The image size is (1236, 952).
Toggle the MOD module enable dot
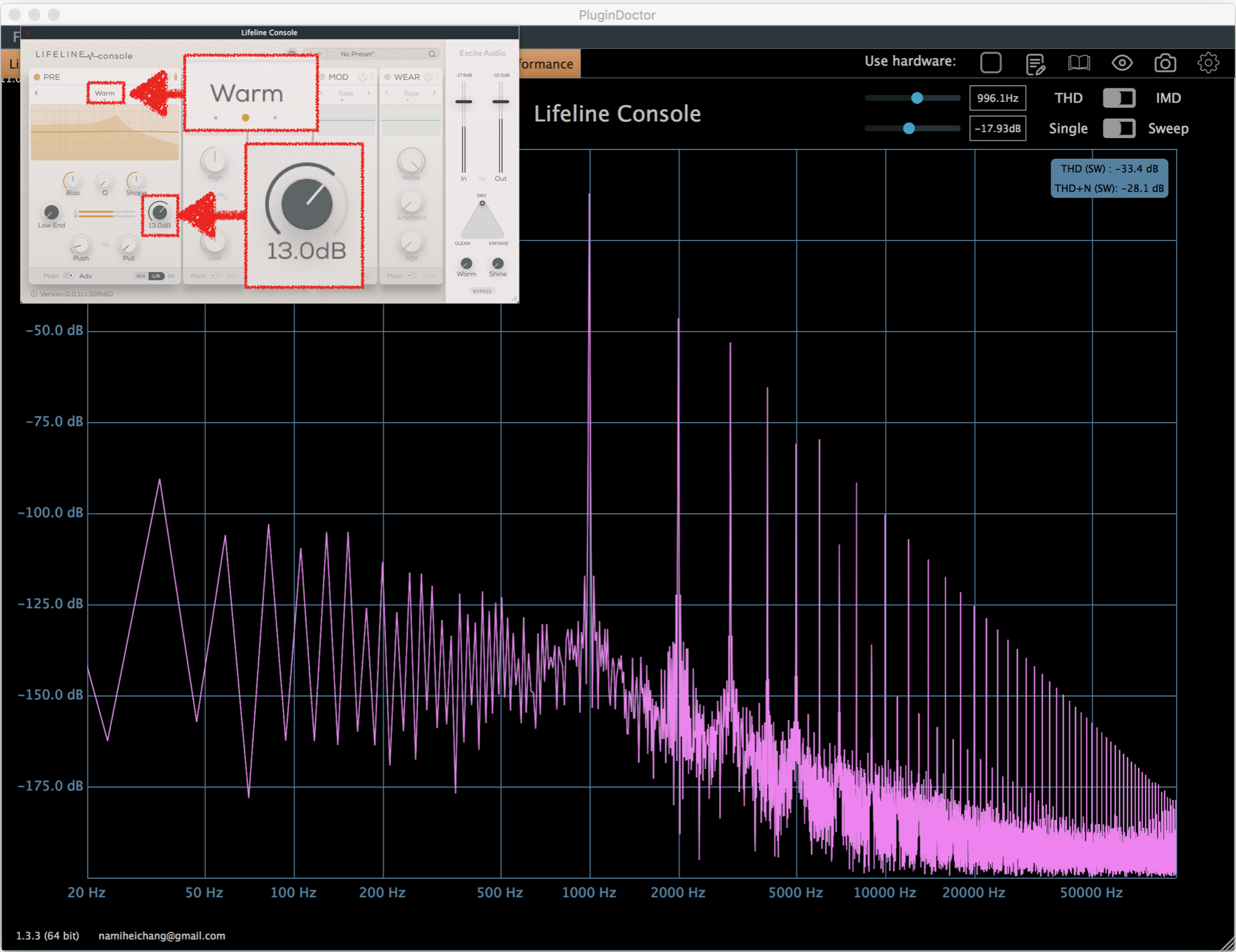tap(322, 77)
